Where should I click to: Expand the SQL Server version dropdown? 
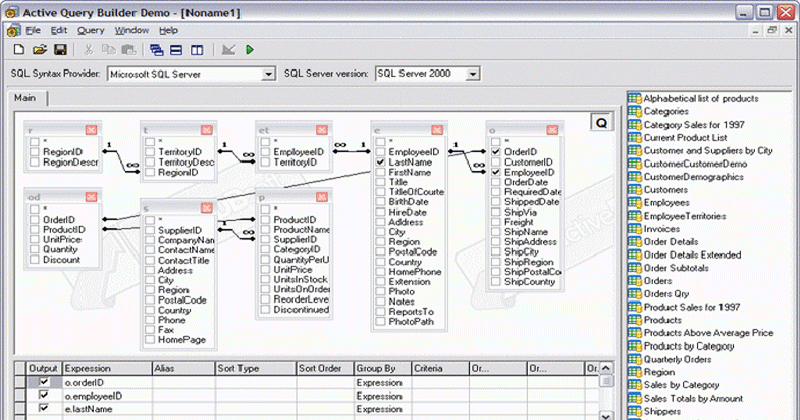(472, 74)
